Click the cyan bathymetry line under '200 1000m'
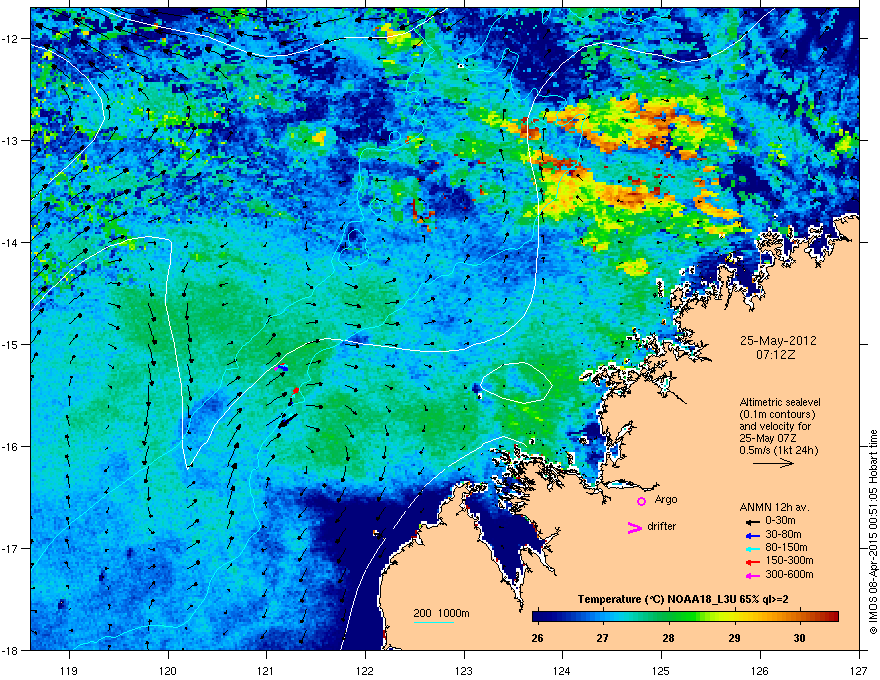The image size is (880, 680). click(x=433, y=622)
